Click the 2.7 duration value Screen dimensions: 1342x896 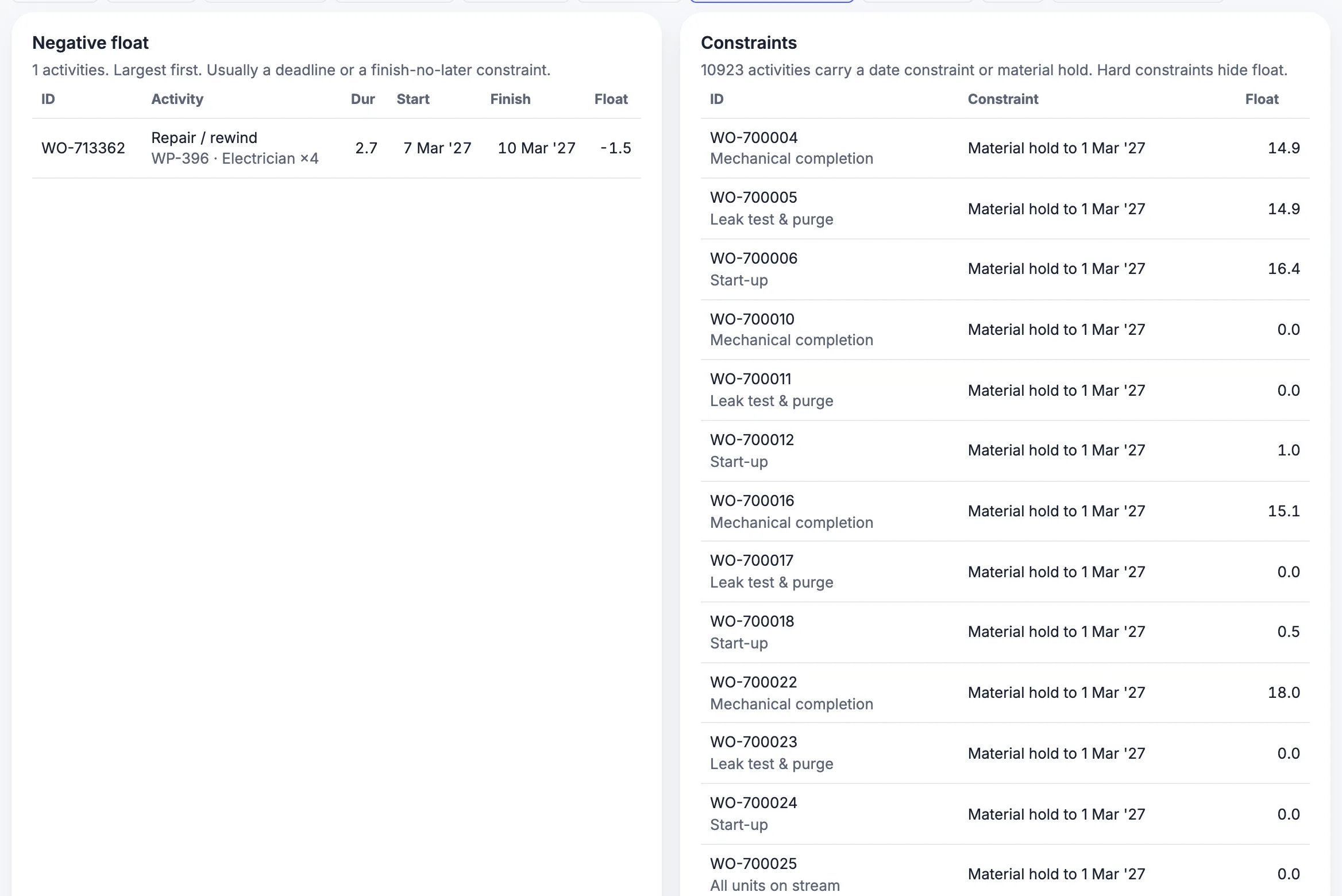click(x=366, y=148)
